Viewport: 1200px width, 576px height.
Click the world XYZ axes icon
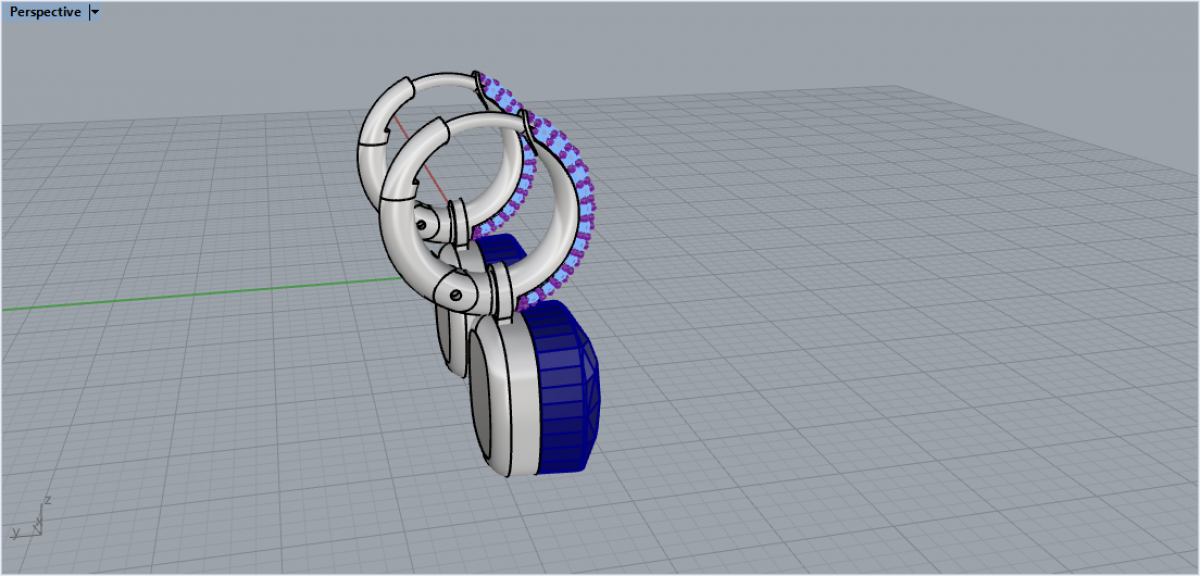point(30,516)
